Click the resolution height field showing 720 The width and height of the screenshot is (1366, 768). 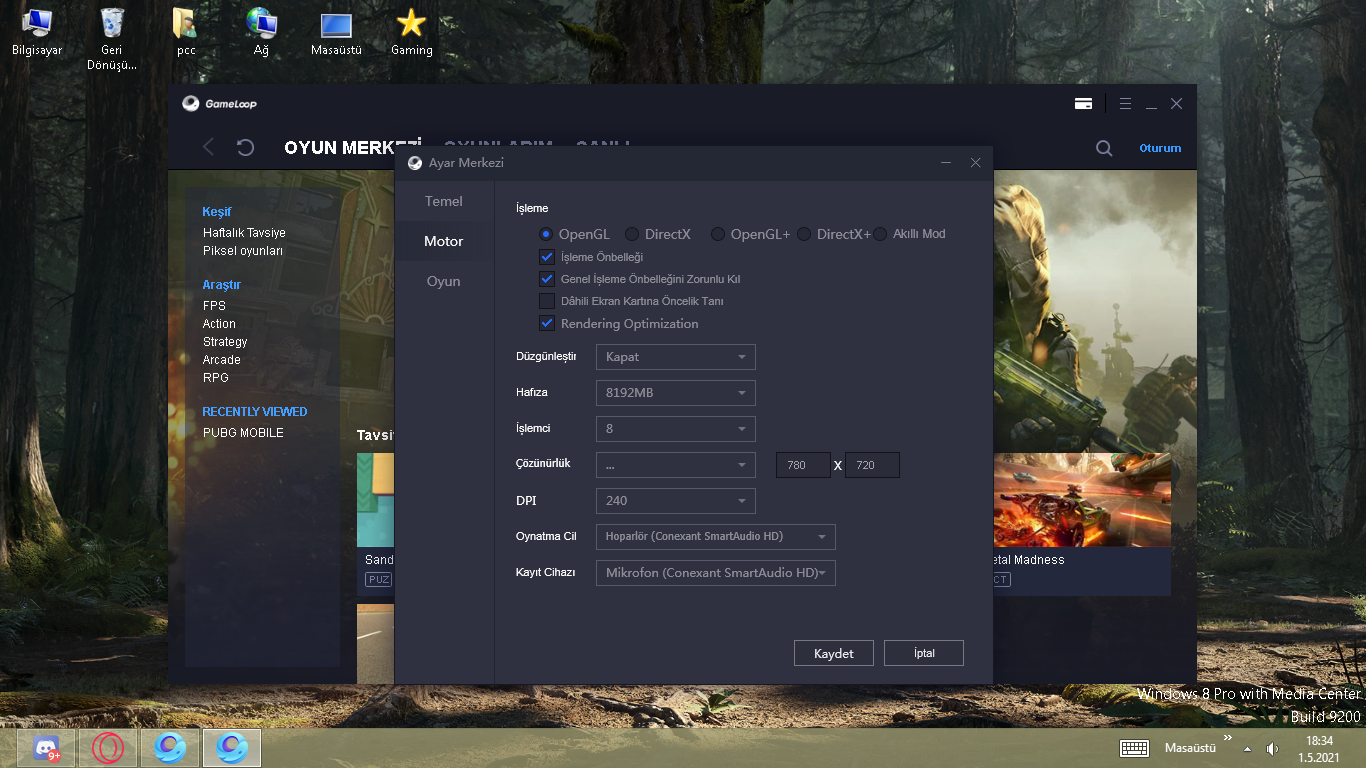click(x=872, y=465)
